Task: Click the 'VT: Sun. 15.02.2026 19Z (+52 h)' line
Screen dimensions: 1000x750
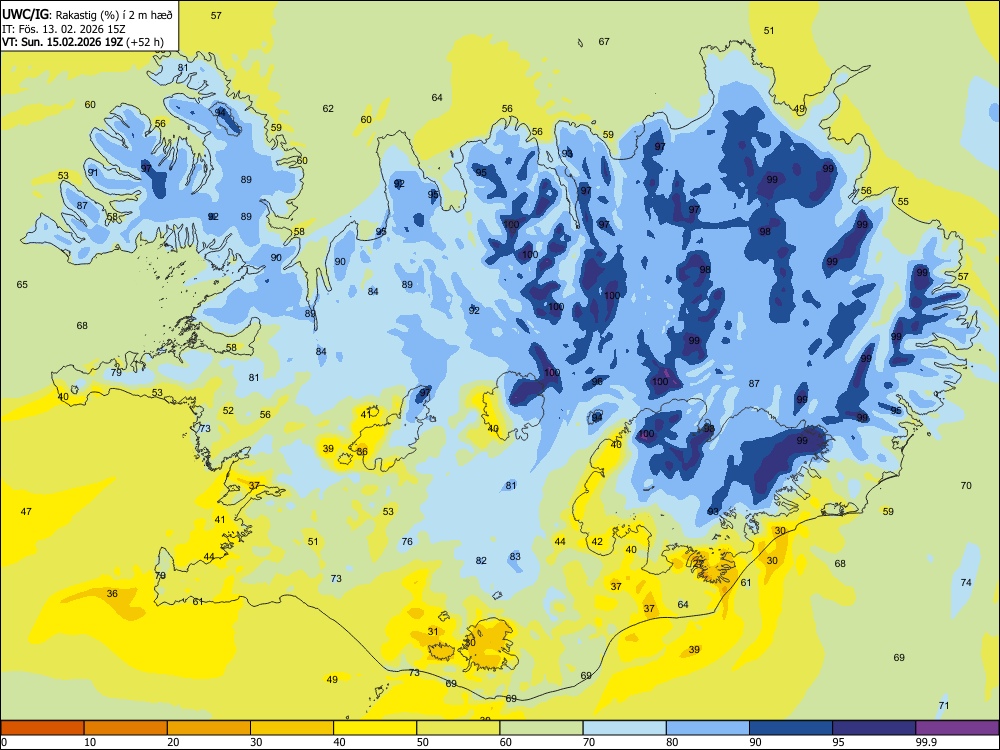Action: [x=82, y=42]
